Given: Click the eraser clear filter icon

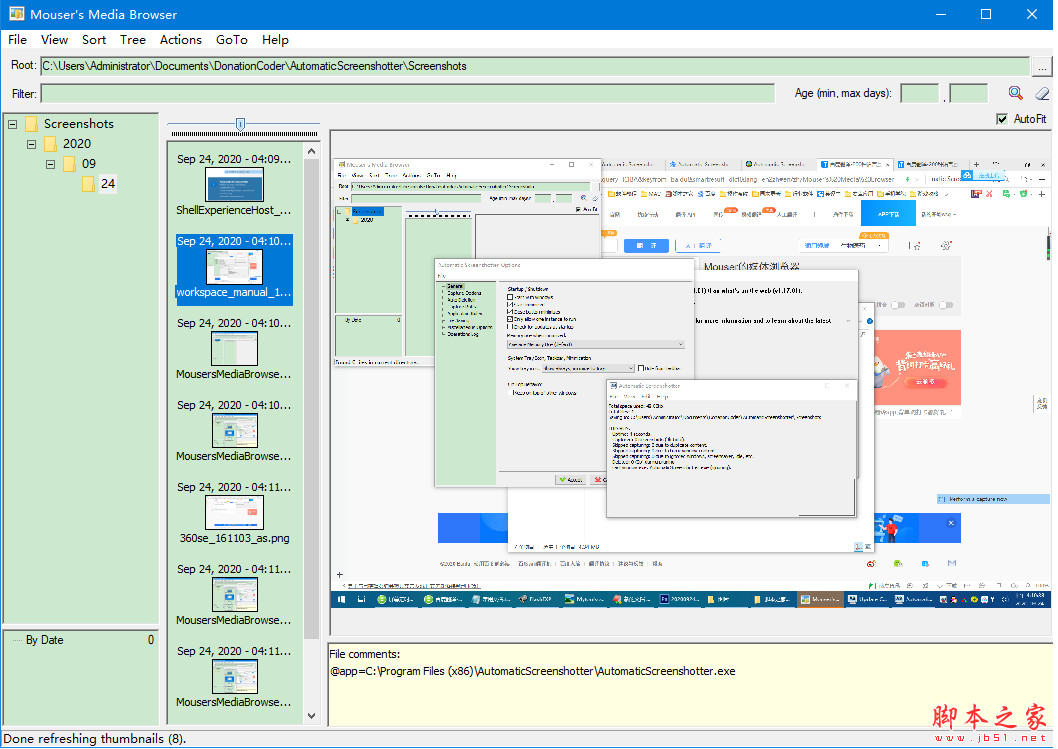Looking at the screenshot, I should coord(1041,93).
